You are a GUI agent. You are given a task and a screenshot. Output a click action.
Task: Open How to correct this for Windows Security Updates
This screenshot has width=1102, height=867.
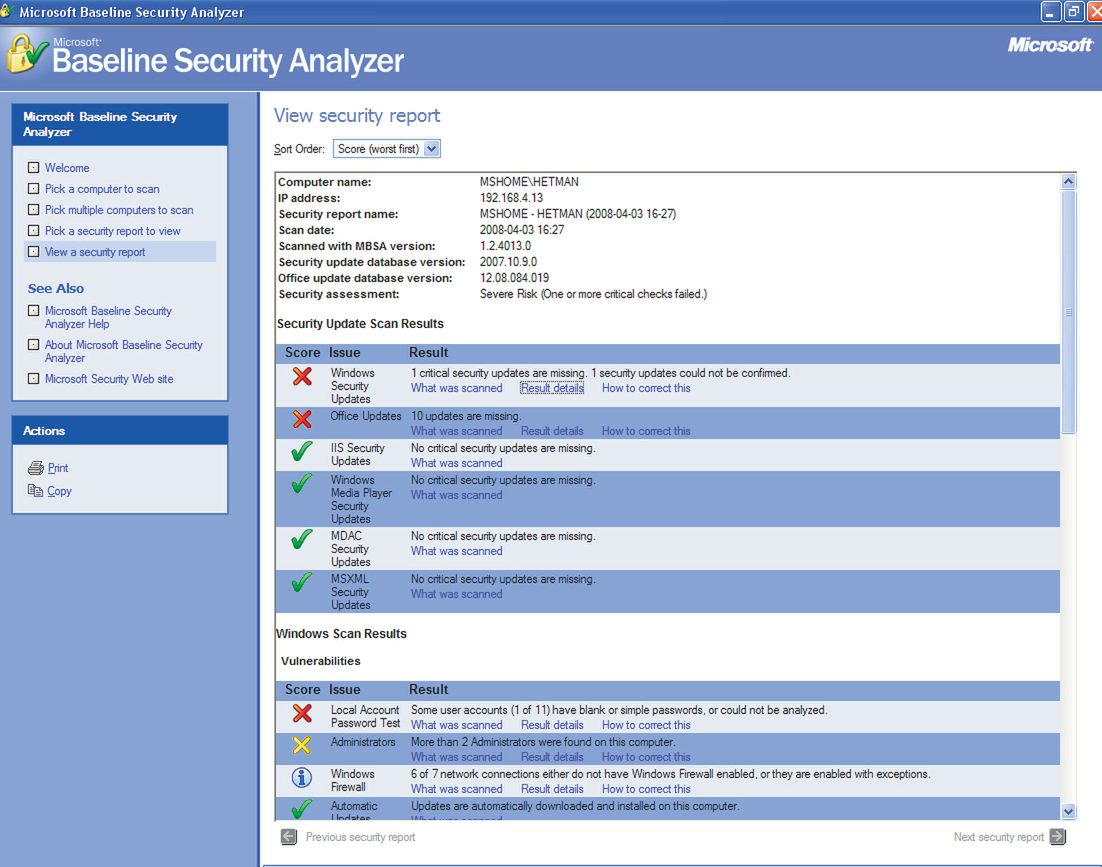click(x=646, y=388)
